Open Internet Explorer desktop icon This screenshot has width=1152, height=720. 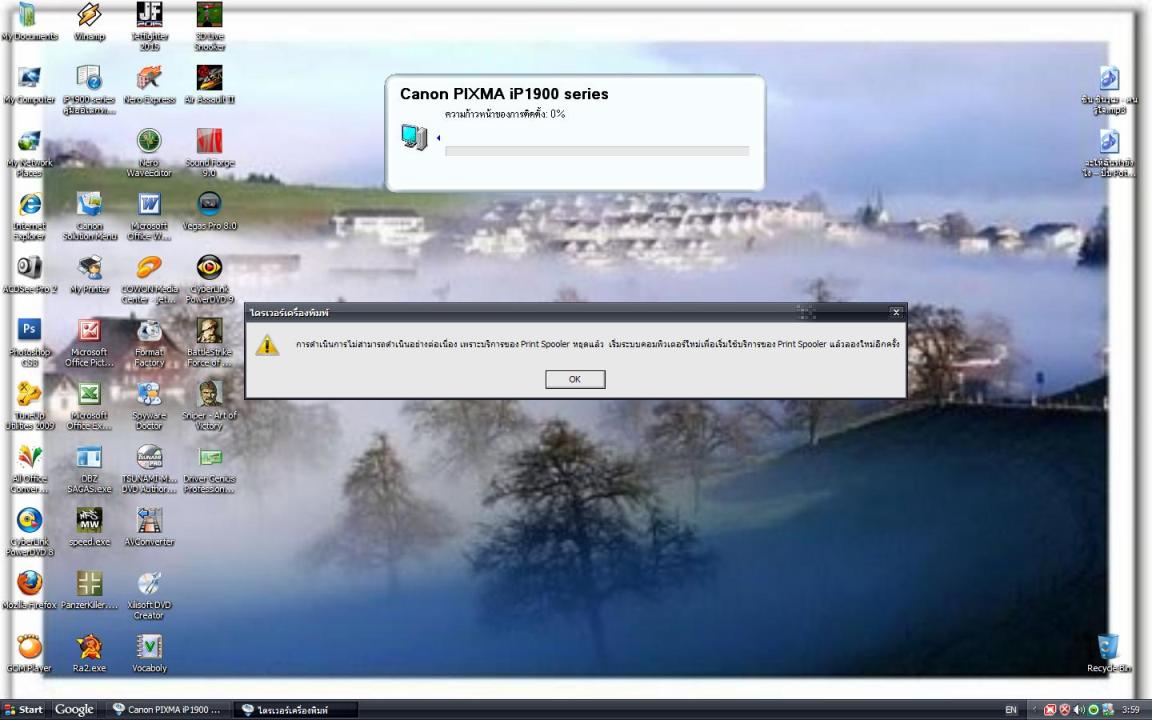point(29,216)
